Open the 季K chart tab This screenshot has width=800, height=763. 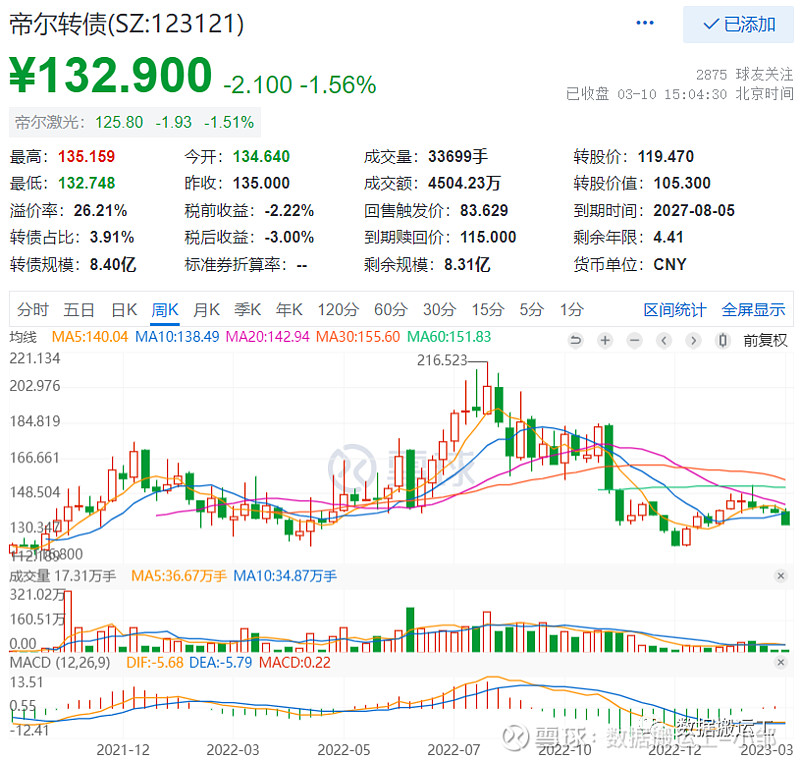click(x=247, y=309)
